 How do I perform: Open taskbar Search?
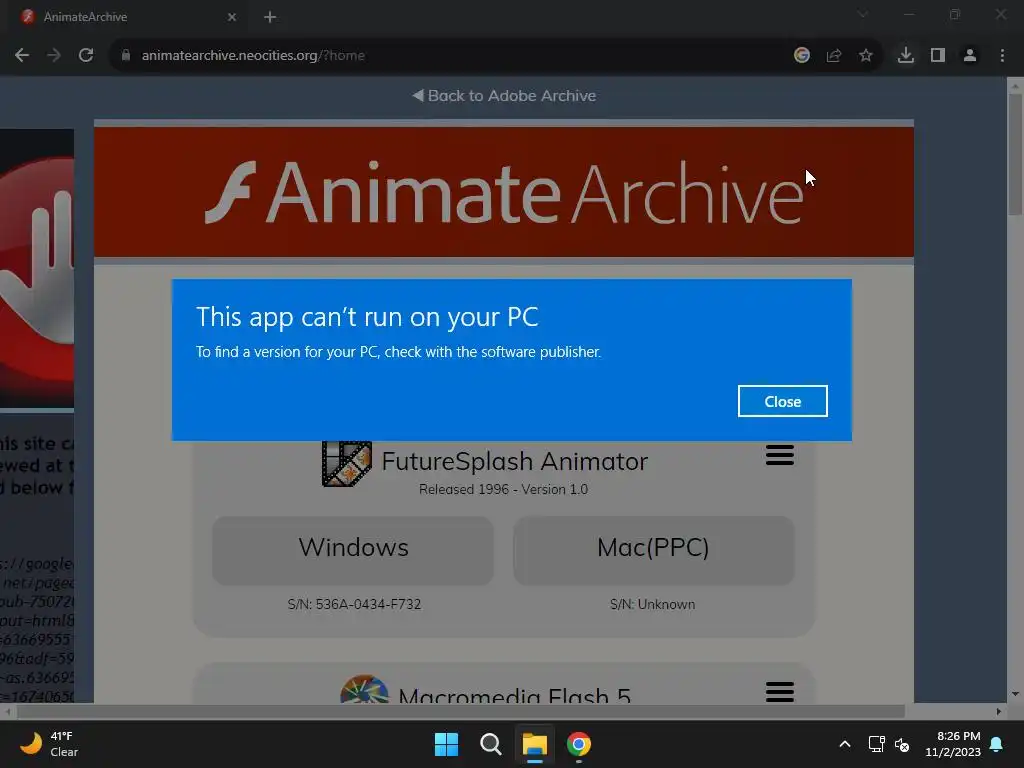coord(490,744)
